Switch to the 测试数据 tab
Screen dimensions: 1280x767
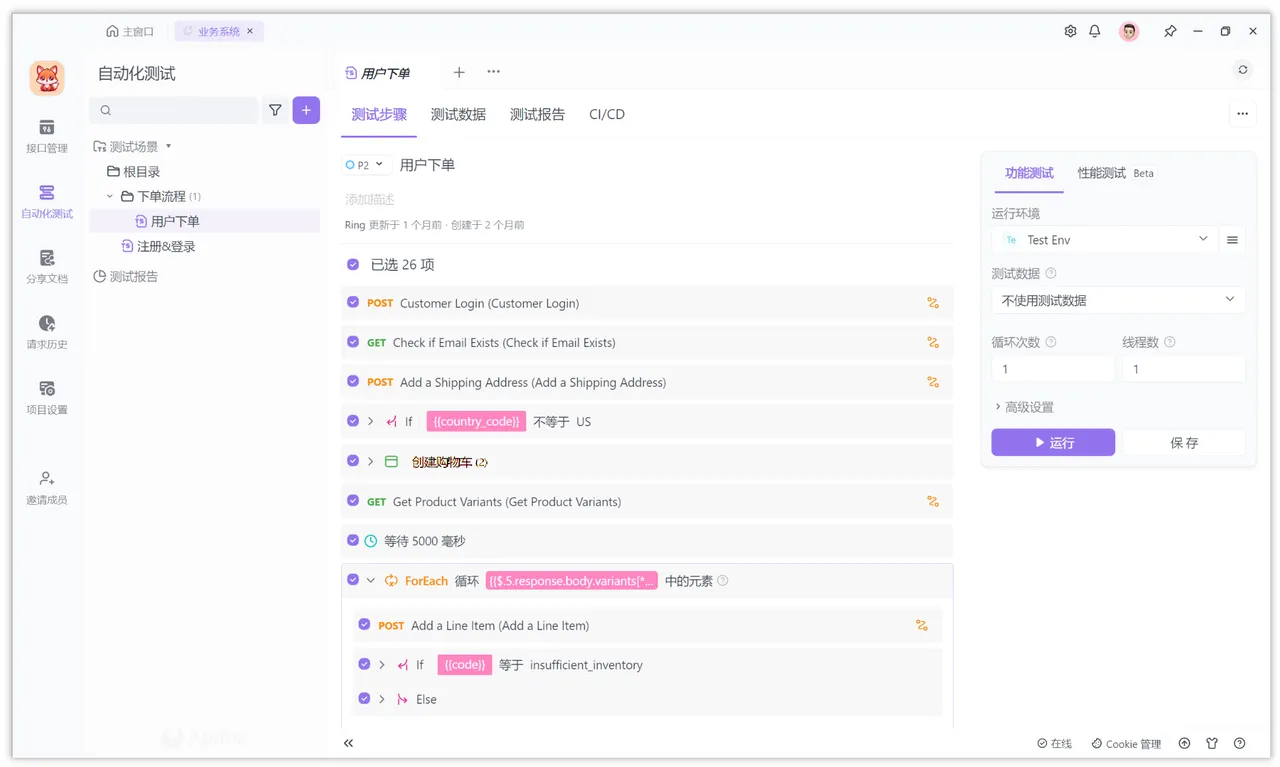click(x=458, y=114)
